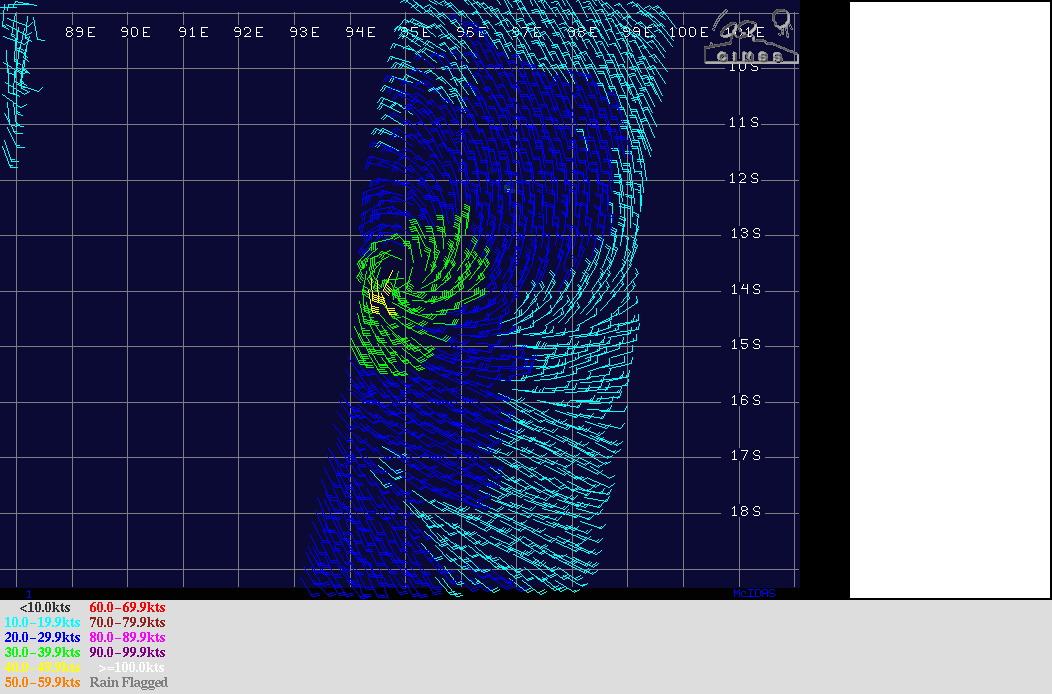
Task: Click the 89E longitude label
Action: [81, 32]
